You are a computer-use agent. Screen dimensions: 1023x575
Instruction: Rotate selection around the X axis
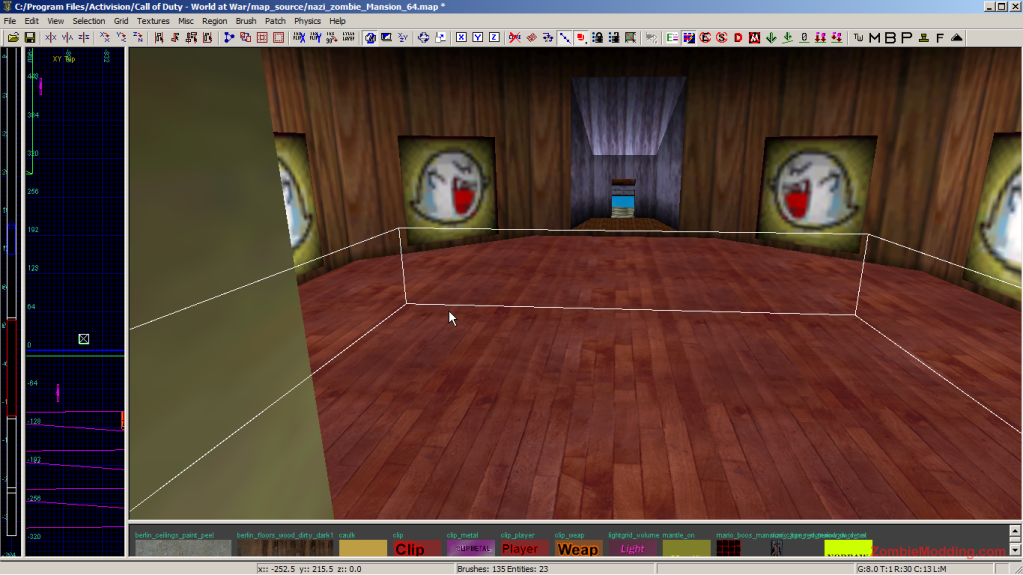[104, 38]
